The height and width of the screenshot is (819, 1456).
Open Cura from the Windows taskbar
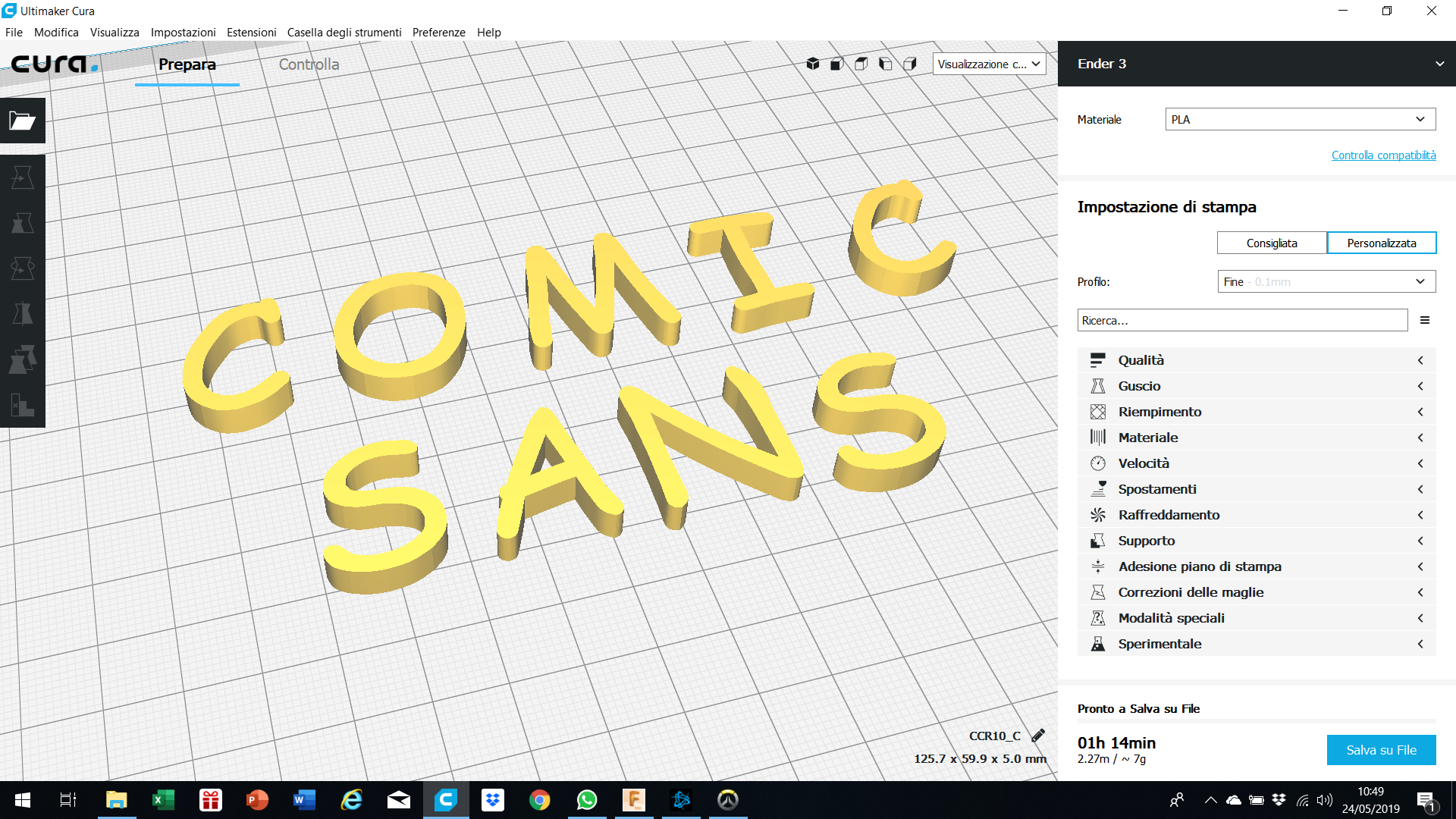click(x=446, y=800)
